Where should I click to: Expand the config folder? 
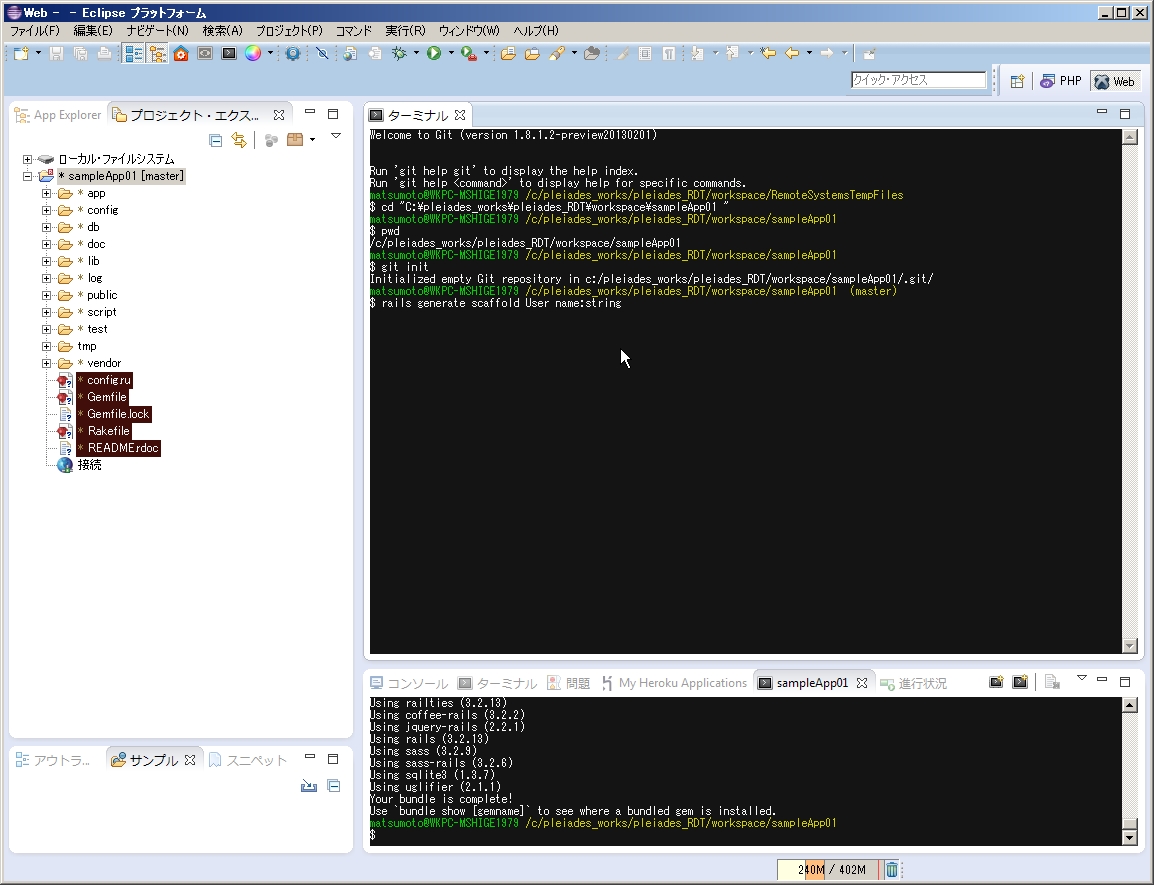[46, 210]
